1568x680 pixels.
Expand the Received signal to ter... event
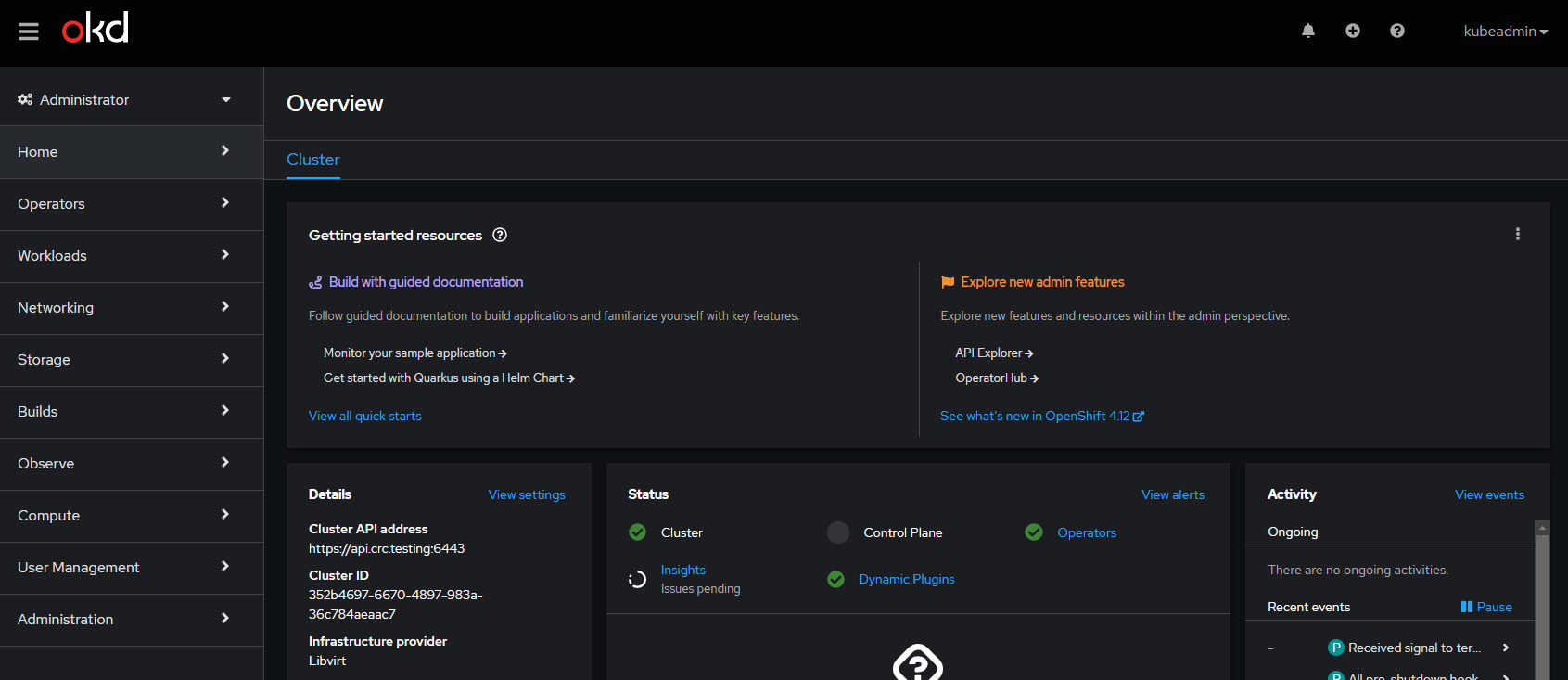pyautogui.click(x=1506, y=648)
